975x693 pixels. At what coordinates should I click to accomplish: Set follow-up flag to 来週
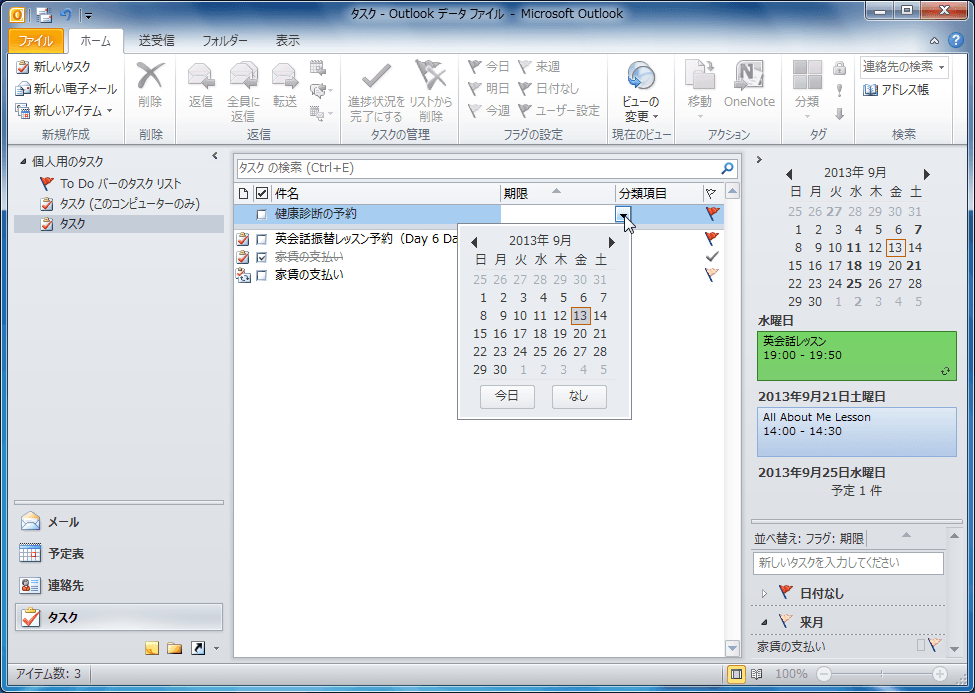[x=539, y=67]
